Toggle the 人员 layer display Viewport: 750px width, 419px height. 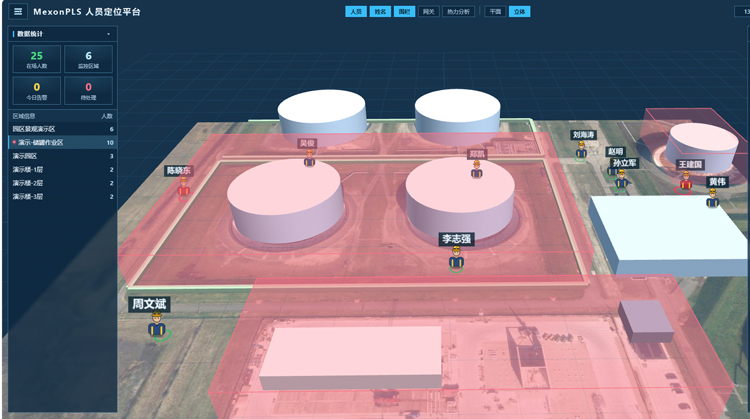point(356,11)
